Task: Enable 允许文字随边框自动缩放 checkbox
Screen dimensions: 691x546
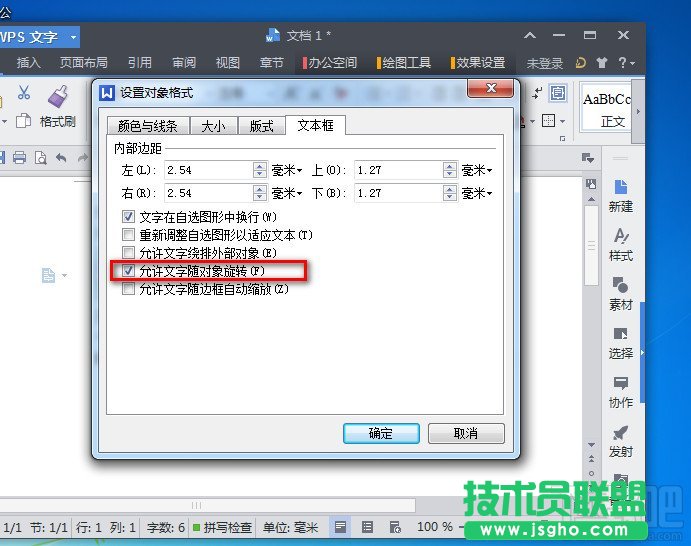Action: [x=128, y=289]
